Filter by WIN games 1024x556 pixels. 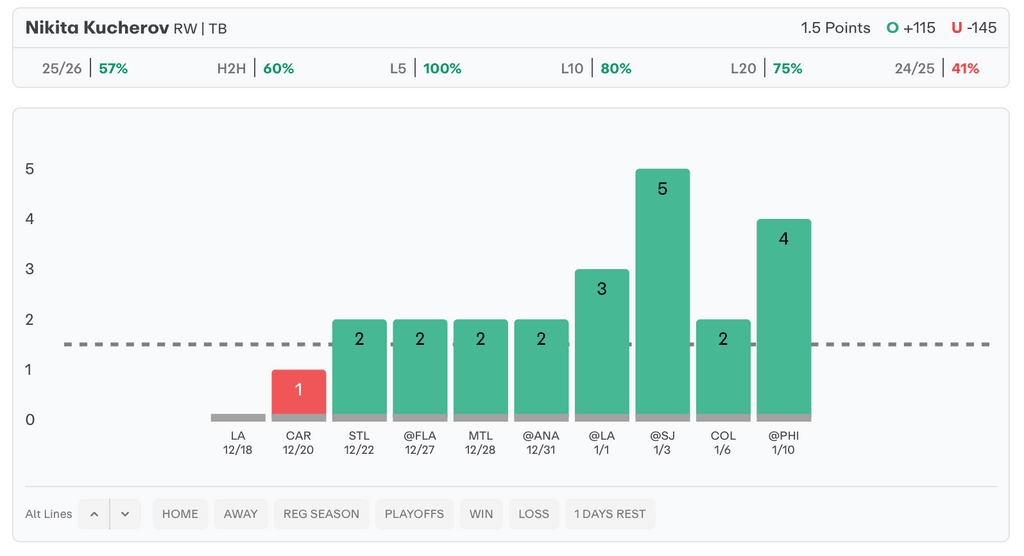pyautogui.click(x=481, y=514)
